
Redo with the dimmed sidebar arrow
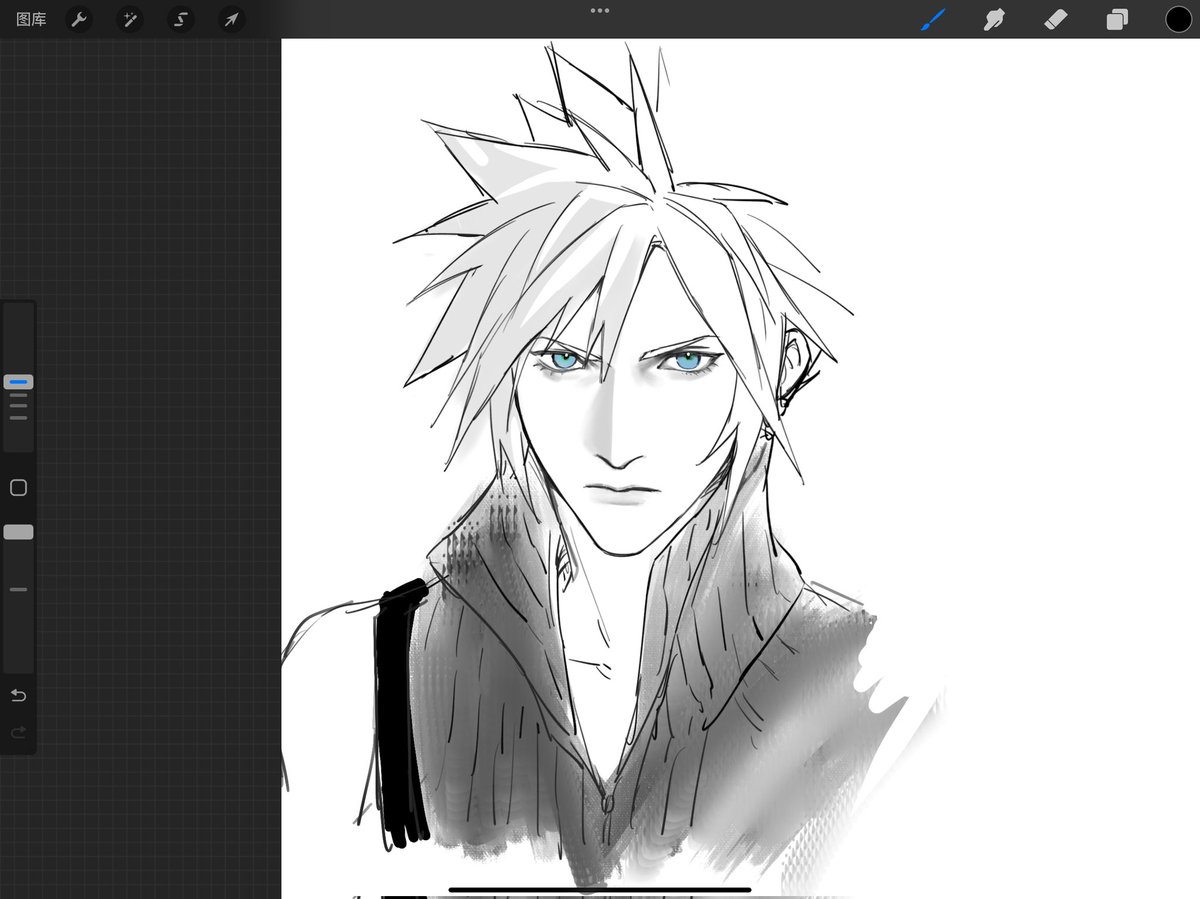click(18, 733)
